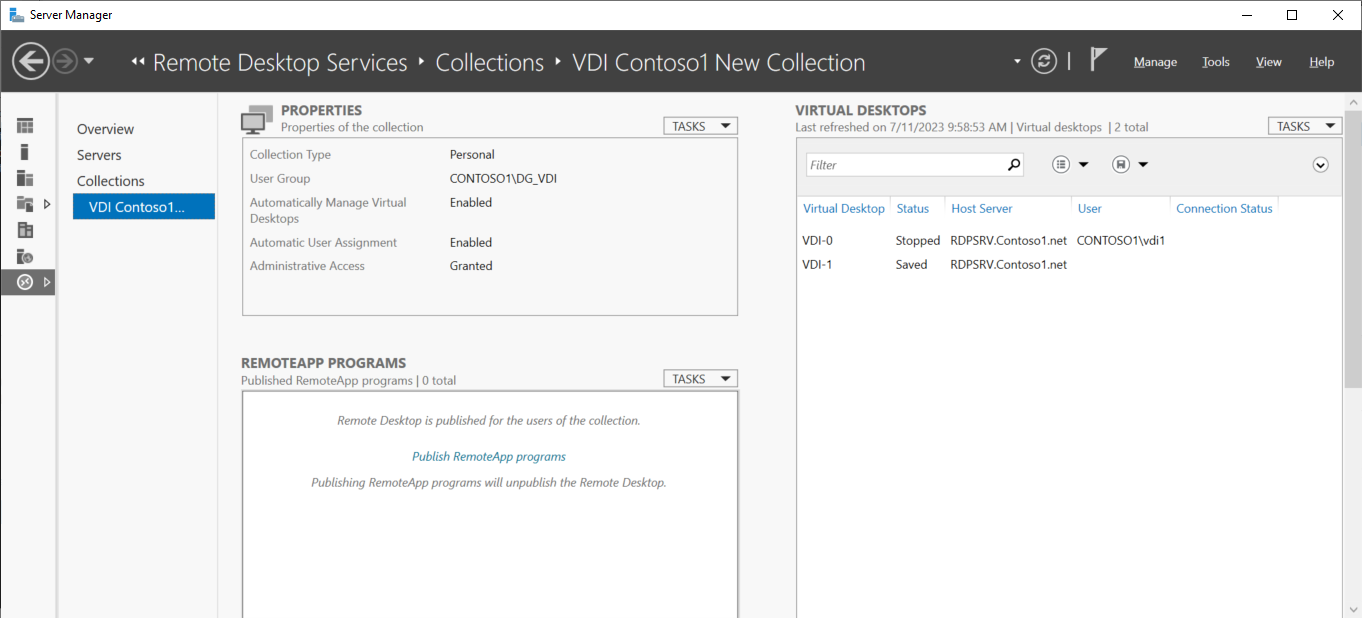
Task: Go to Overview in the navigation pane
Action: pos(105,129)
